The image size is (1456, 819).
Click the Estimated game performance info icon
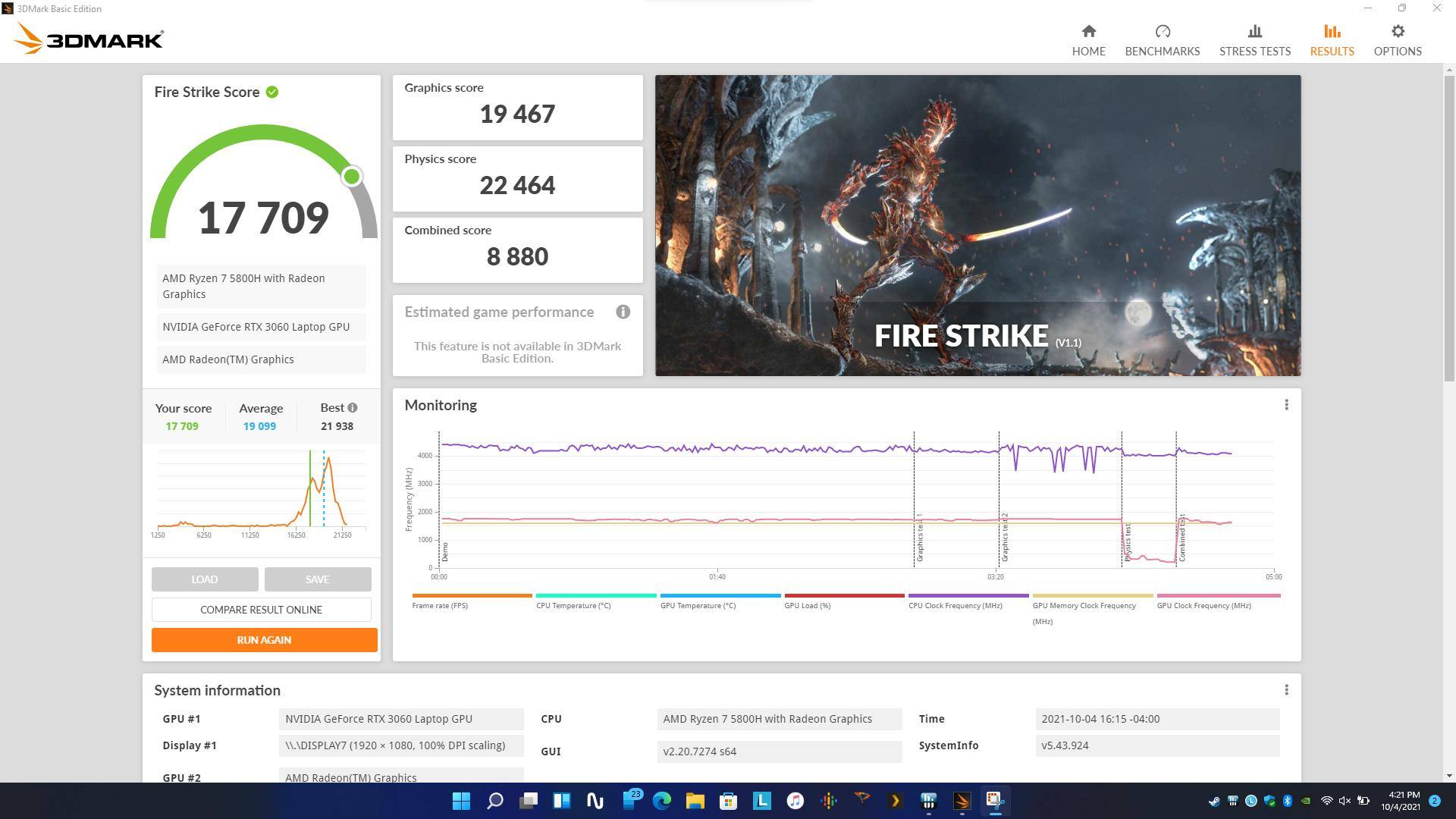coord(623,312)
